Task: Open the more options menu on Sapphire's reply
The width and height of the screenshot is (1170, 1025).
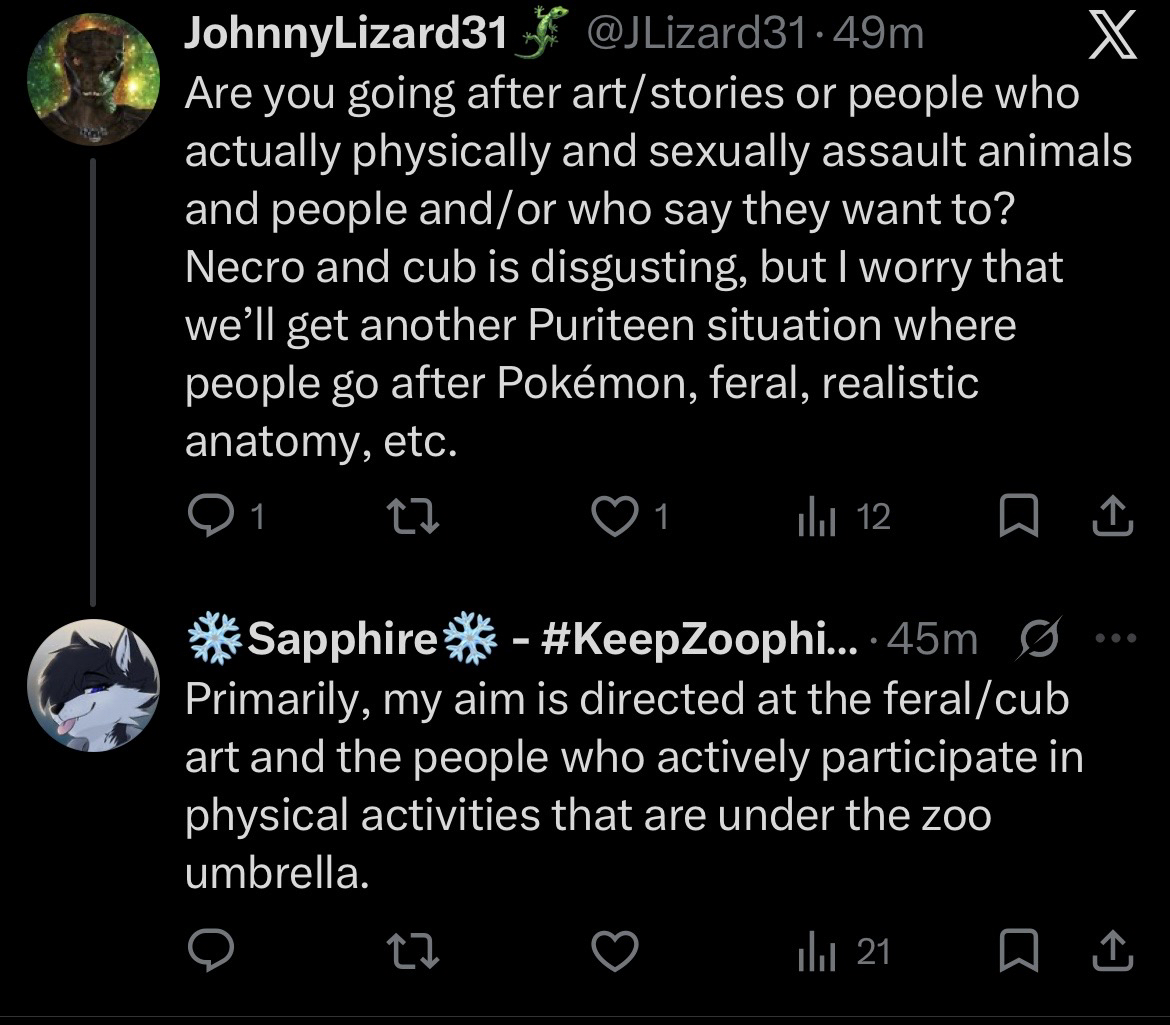Action: click(x=1116, y=638)
